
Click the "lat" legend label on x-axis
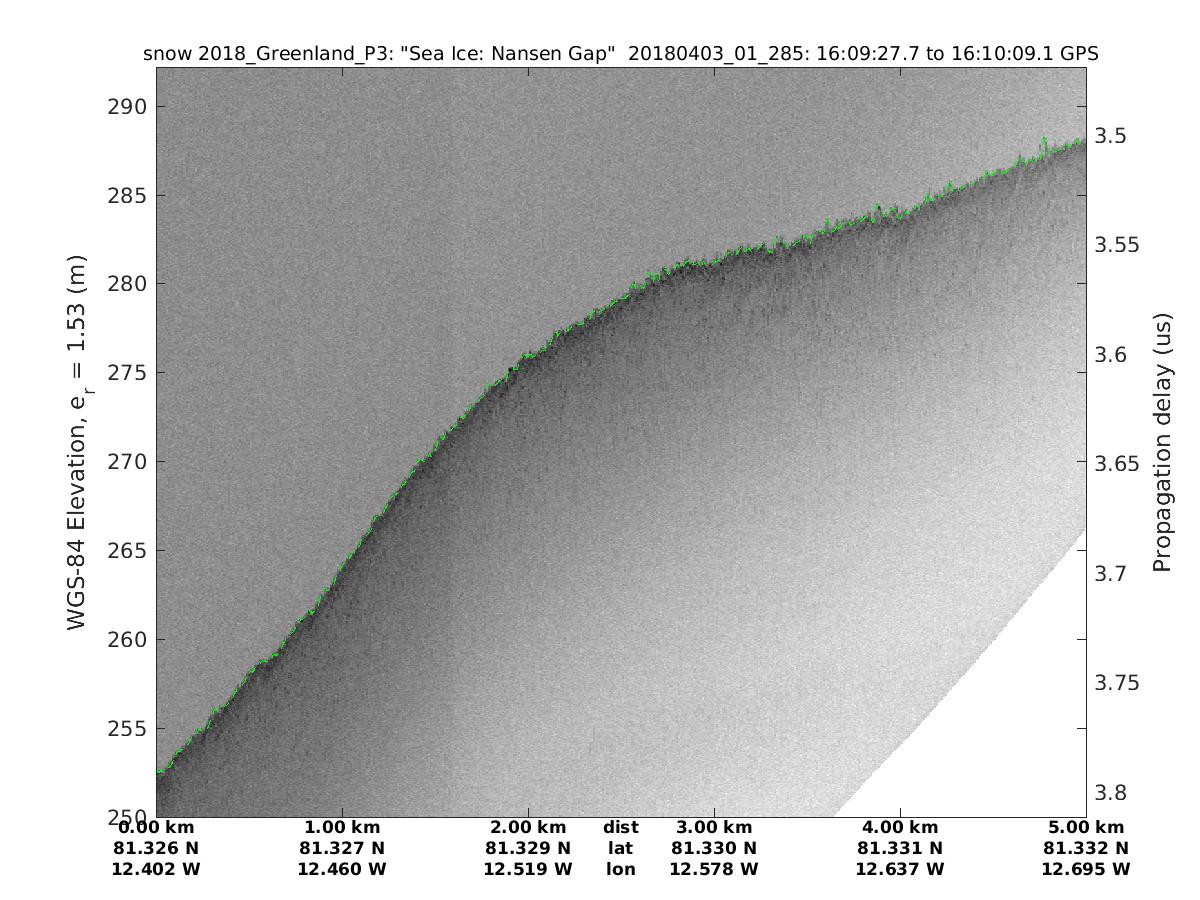pyautogui.click(x=620, y=848)
